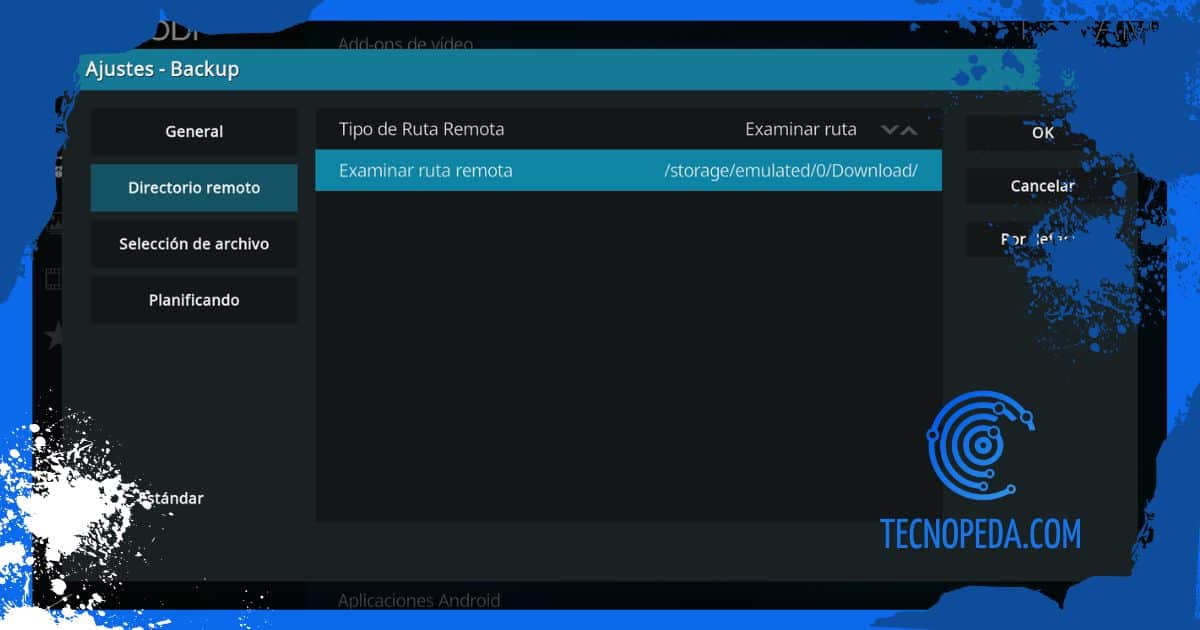This screenshot has width=1200, height=630.
Task: Switch to Selección de archivo category
Action: 194,243
